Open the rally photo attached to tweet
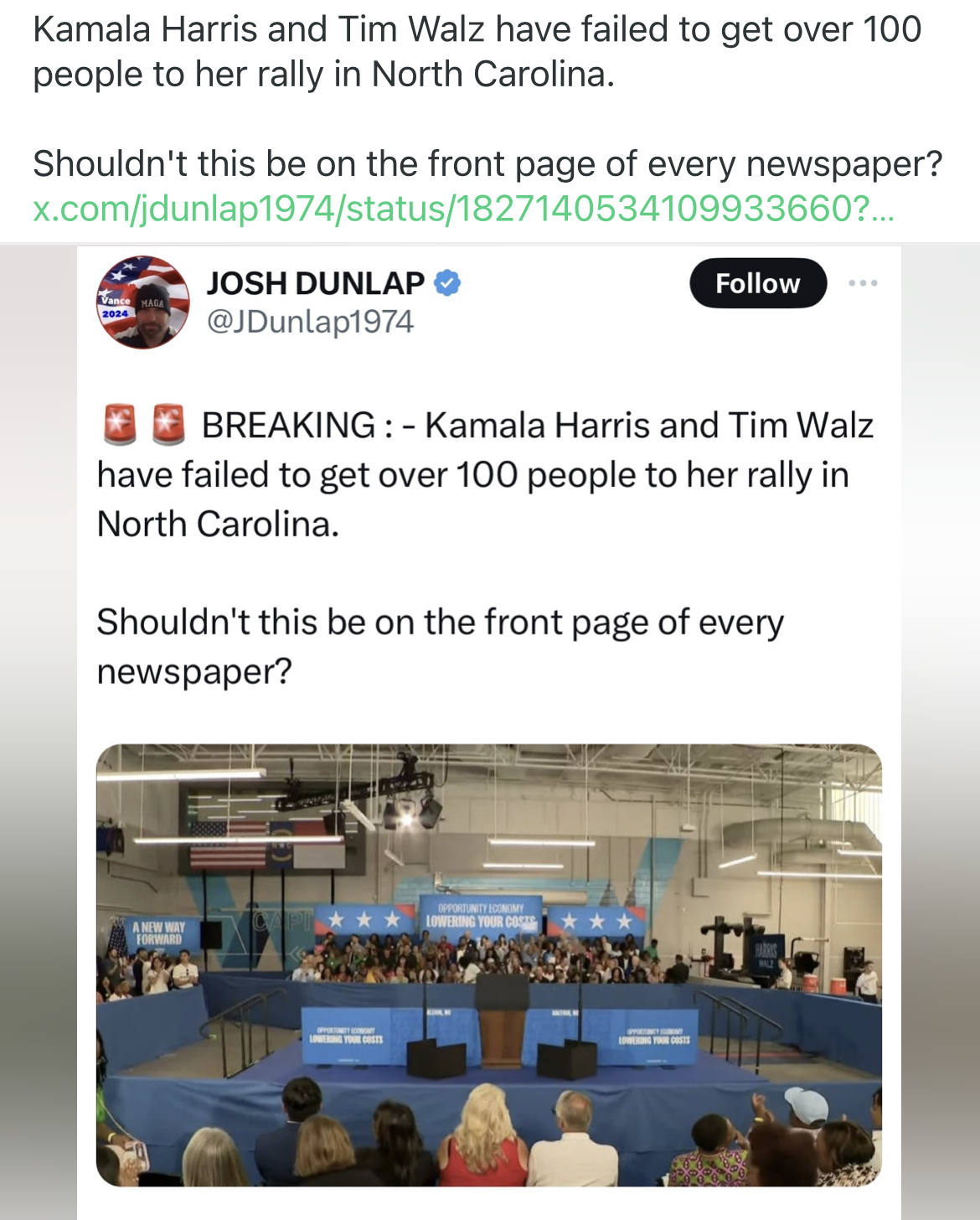This screenshot has width=980, height=1220. (x=489, y=964)
